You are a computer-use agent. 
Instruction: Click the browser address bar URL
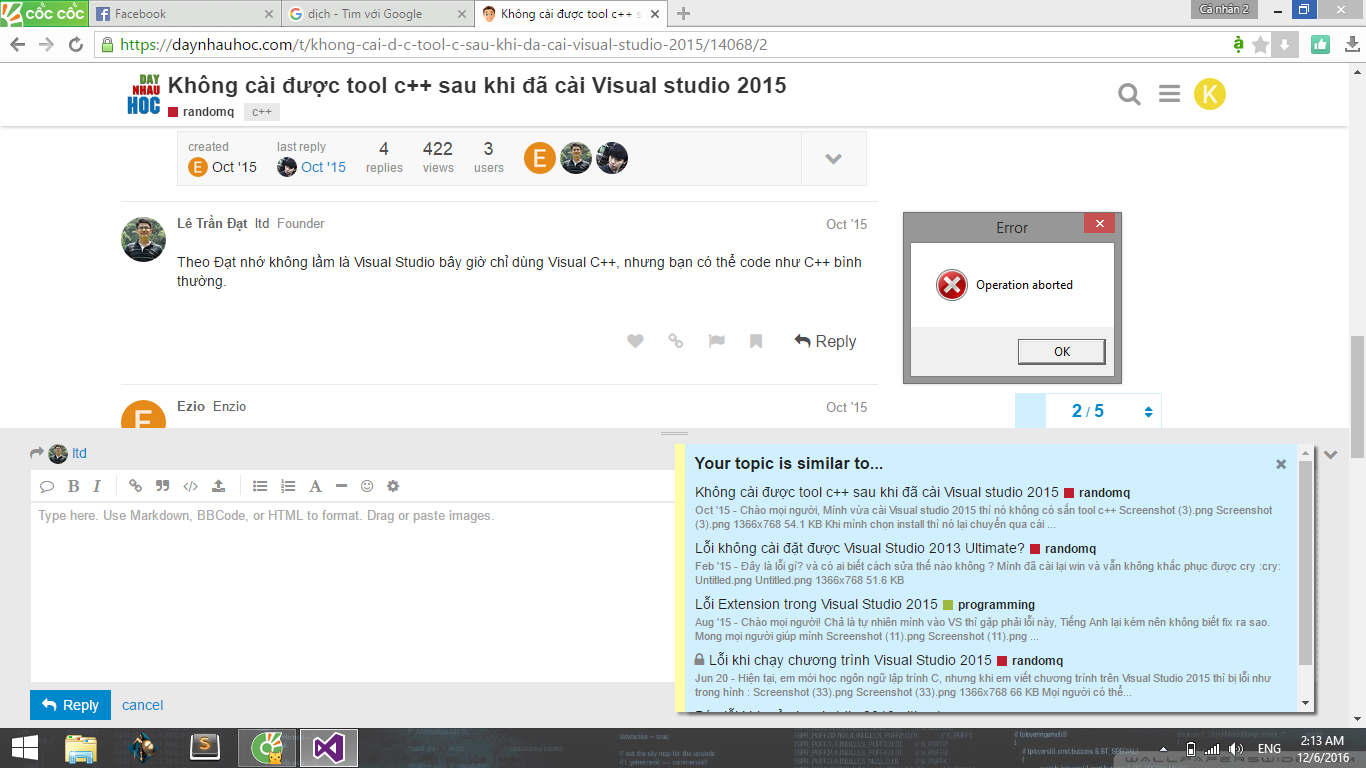(x=443, y=45)
